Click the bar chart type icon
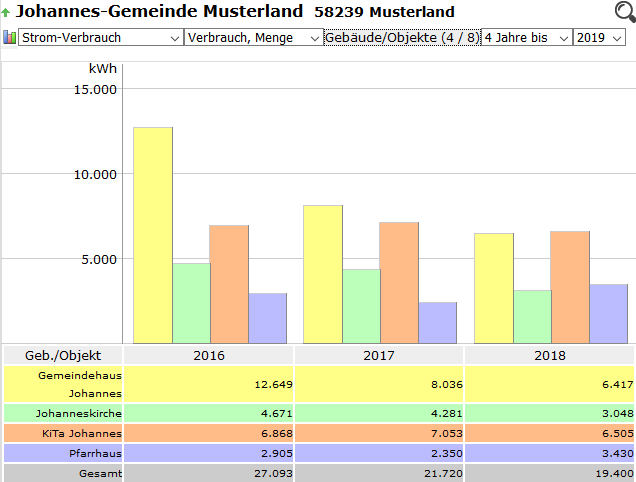This screenshot has height=482, width=636. click(x=10, y=37)
